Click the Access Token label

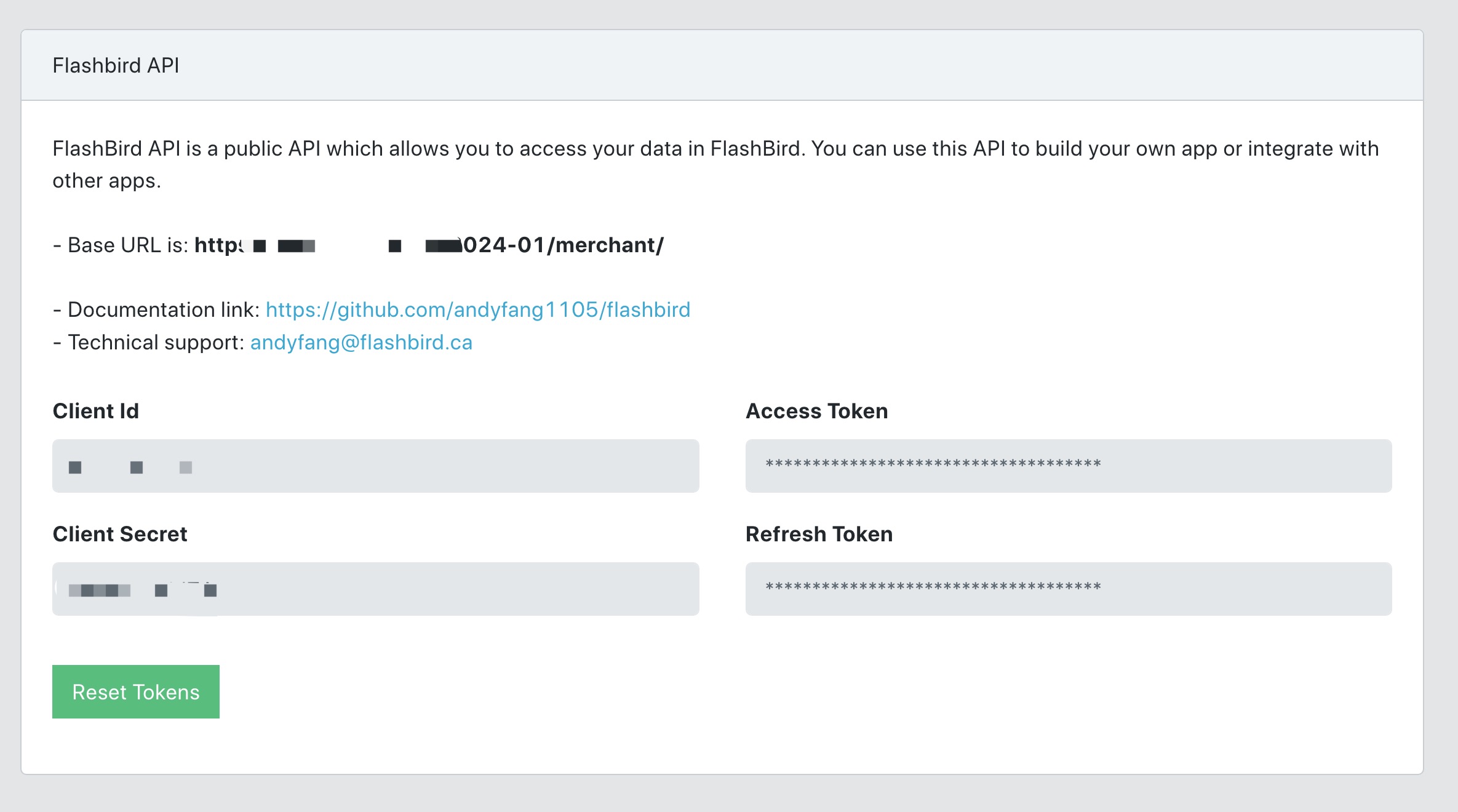pyautogui.click(x=817, y=411)
